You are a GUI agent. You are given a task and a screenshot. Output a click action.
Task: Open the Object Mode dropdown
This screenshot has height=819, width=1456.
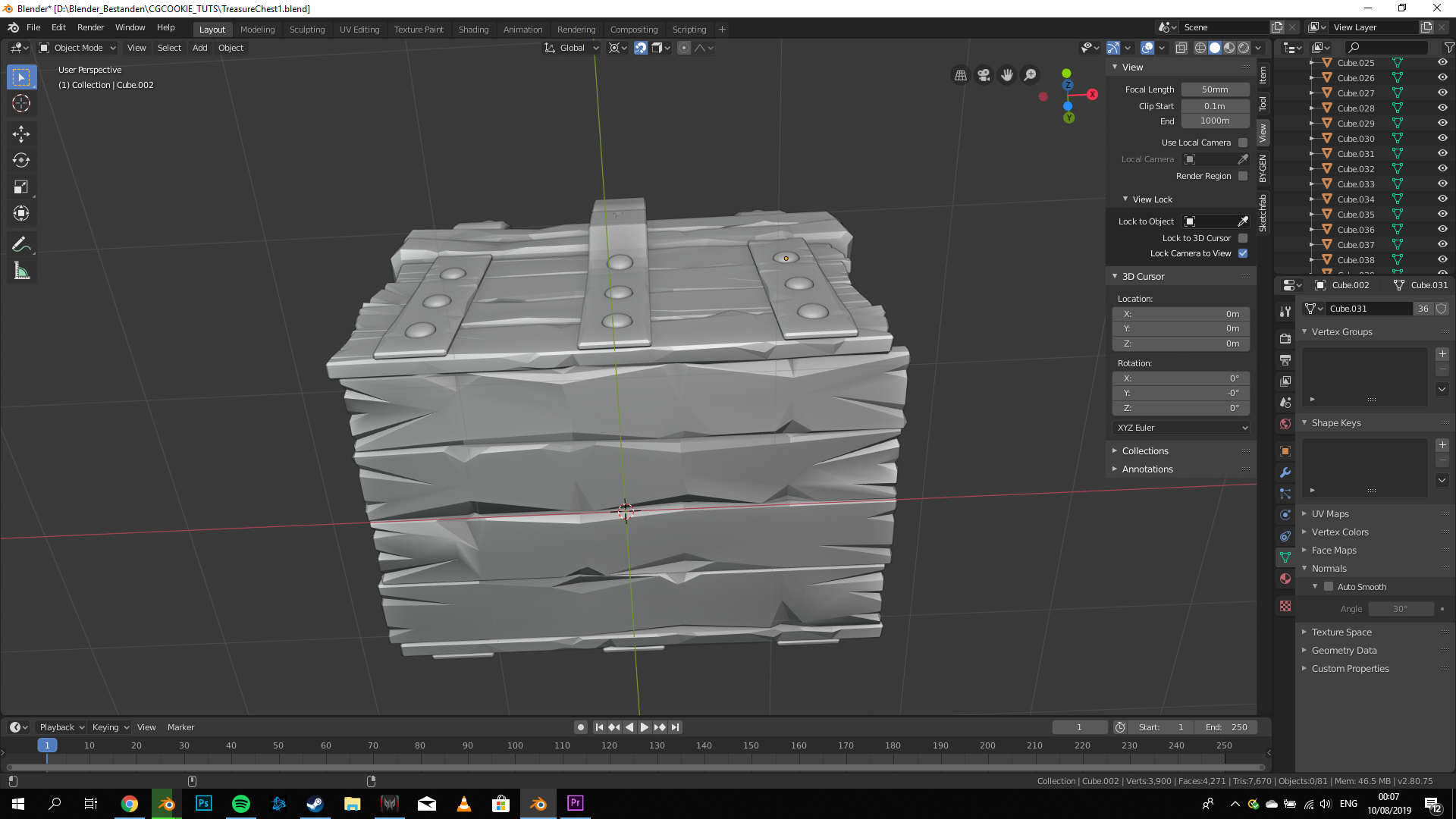pos(77,48)
